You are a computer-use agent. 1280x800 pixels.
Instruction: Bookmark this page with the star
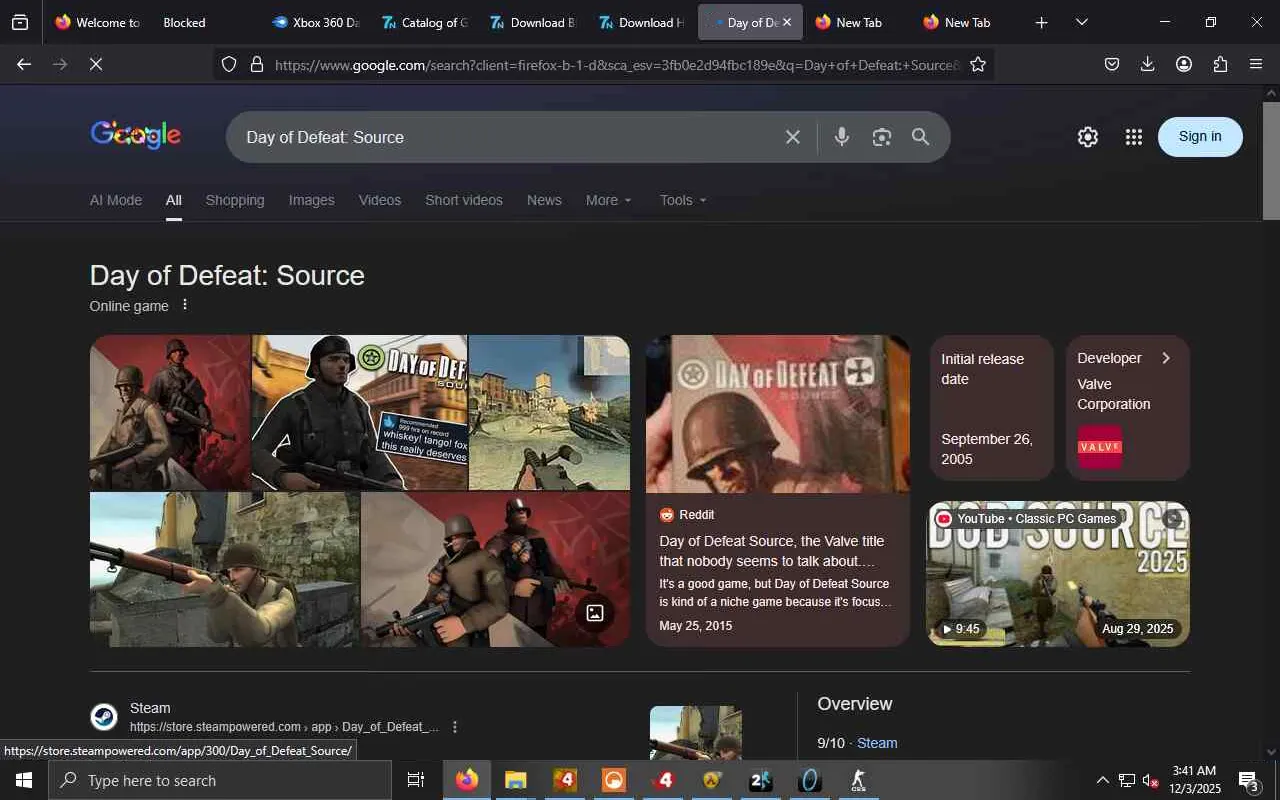978,64
